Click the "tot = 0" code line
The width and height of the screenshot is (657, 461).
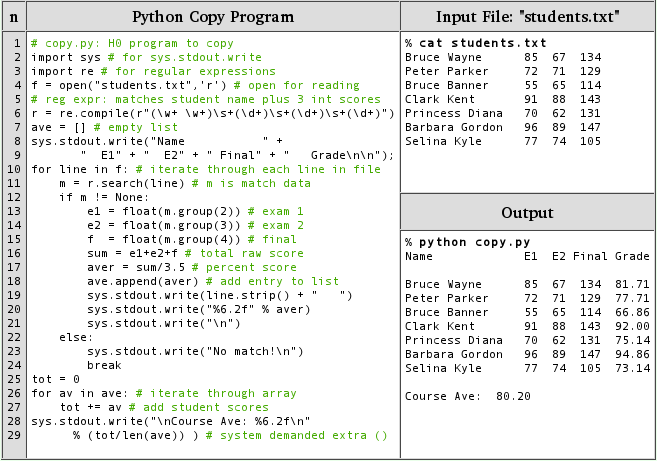(x=55, y=380)
